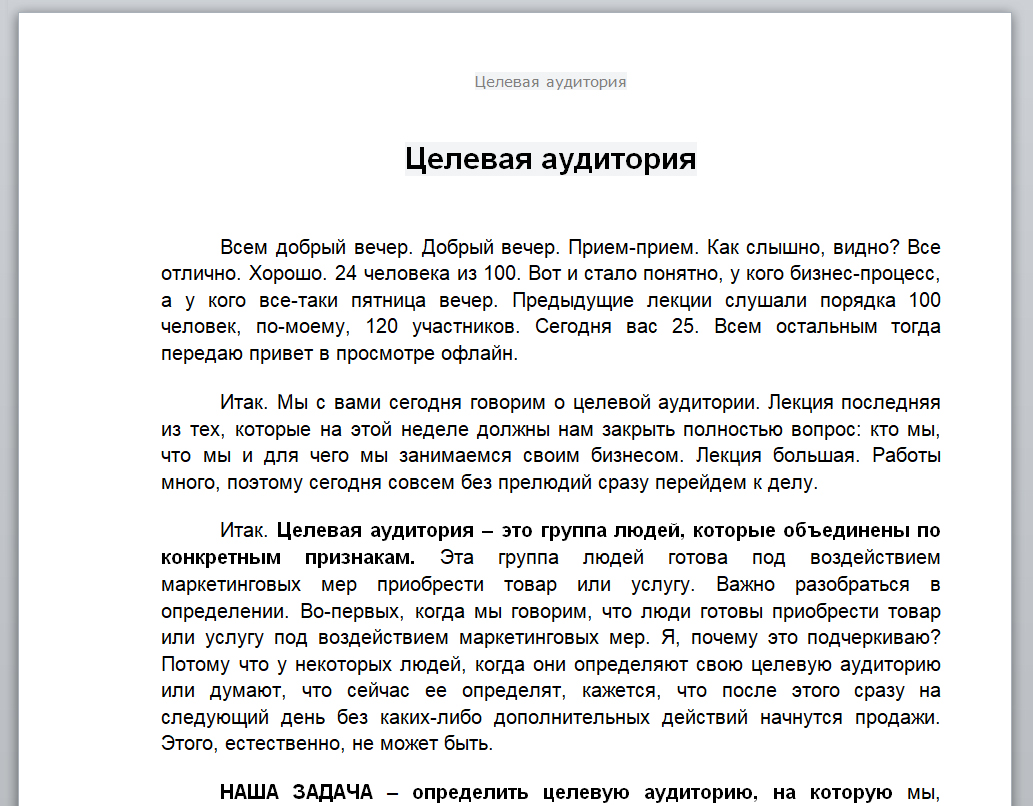Click the bold title "Целевая аудитория"
This screenshot has height=806, width=1033.
tap(550, 159)
